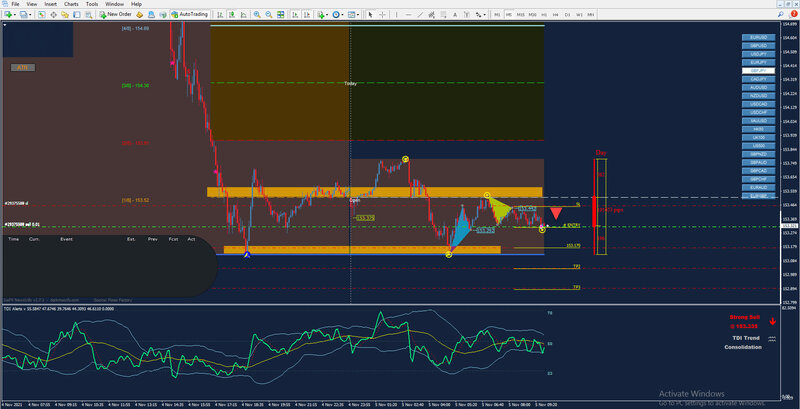800x409 pixels.
Task: Select the EURUSD symbol button
Action: [759, 37]
